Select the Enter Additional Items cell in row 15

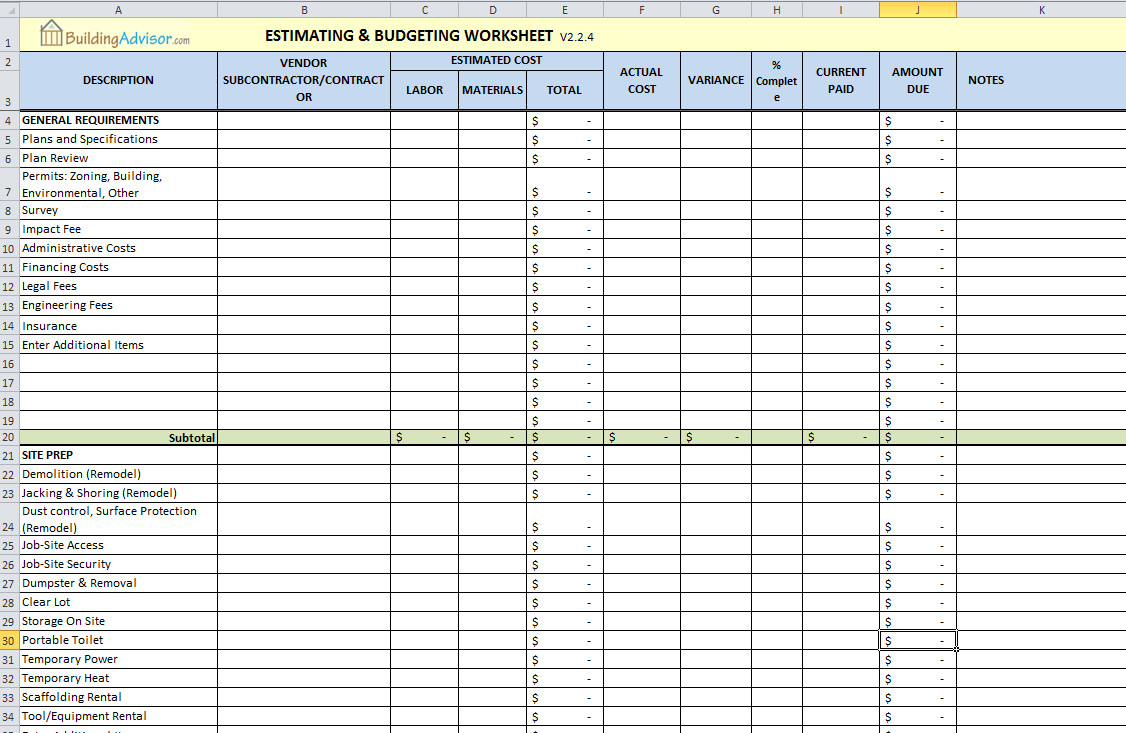118,345
